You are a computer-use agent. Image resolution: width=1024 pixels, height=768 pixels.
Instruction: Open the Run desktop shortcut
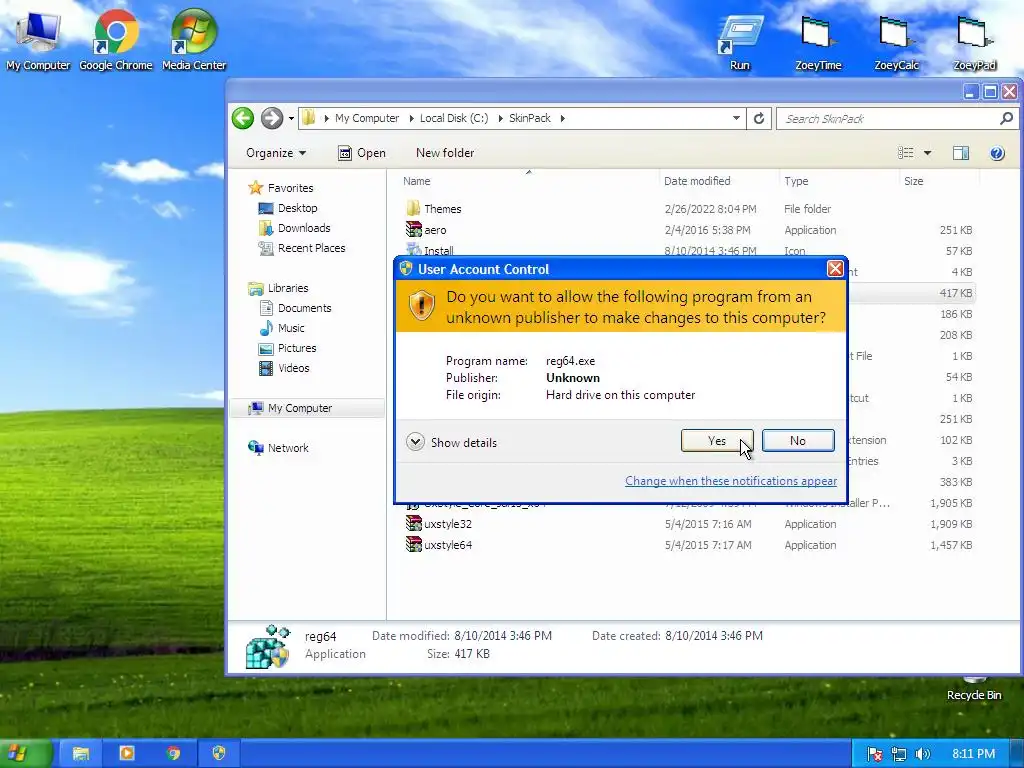[740, 43]
